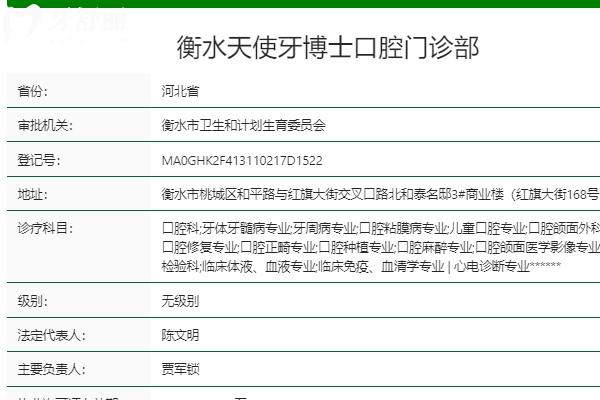The width and height of the screenshot is (600, 400).
Task: Select the 登记号 label
Action: click(x=39, y=160)
